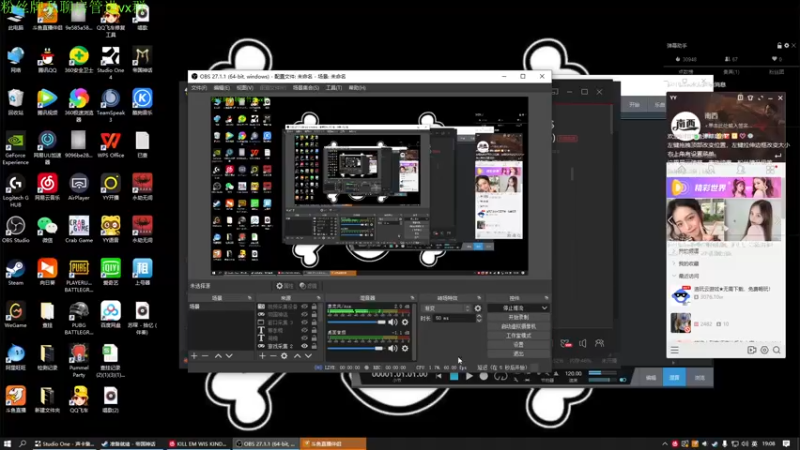
Task: Mute second audio mixer channel speaker icon
Action: click(392, 348)
